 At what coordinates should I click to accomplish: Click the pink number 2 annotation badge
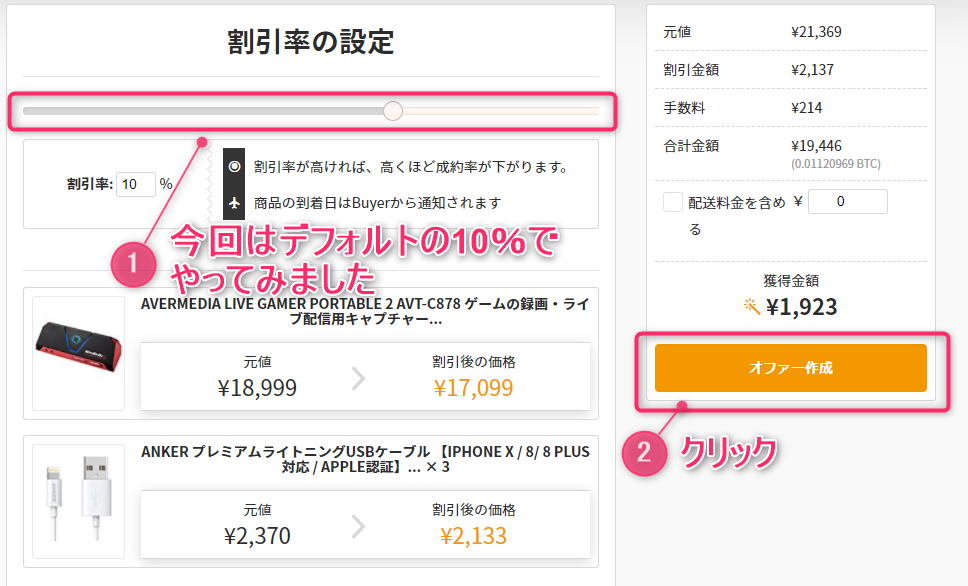tap(644, 453)
